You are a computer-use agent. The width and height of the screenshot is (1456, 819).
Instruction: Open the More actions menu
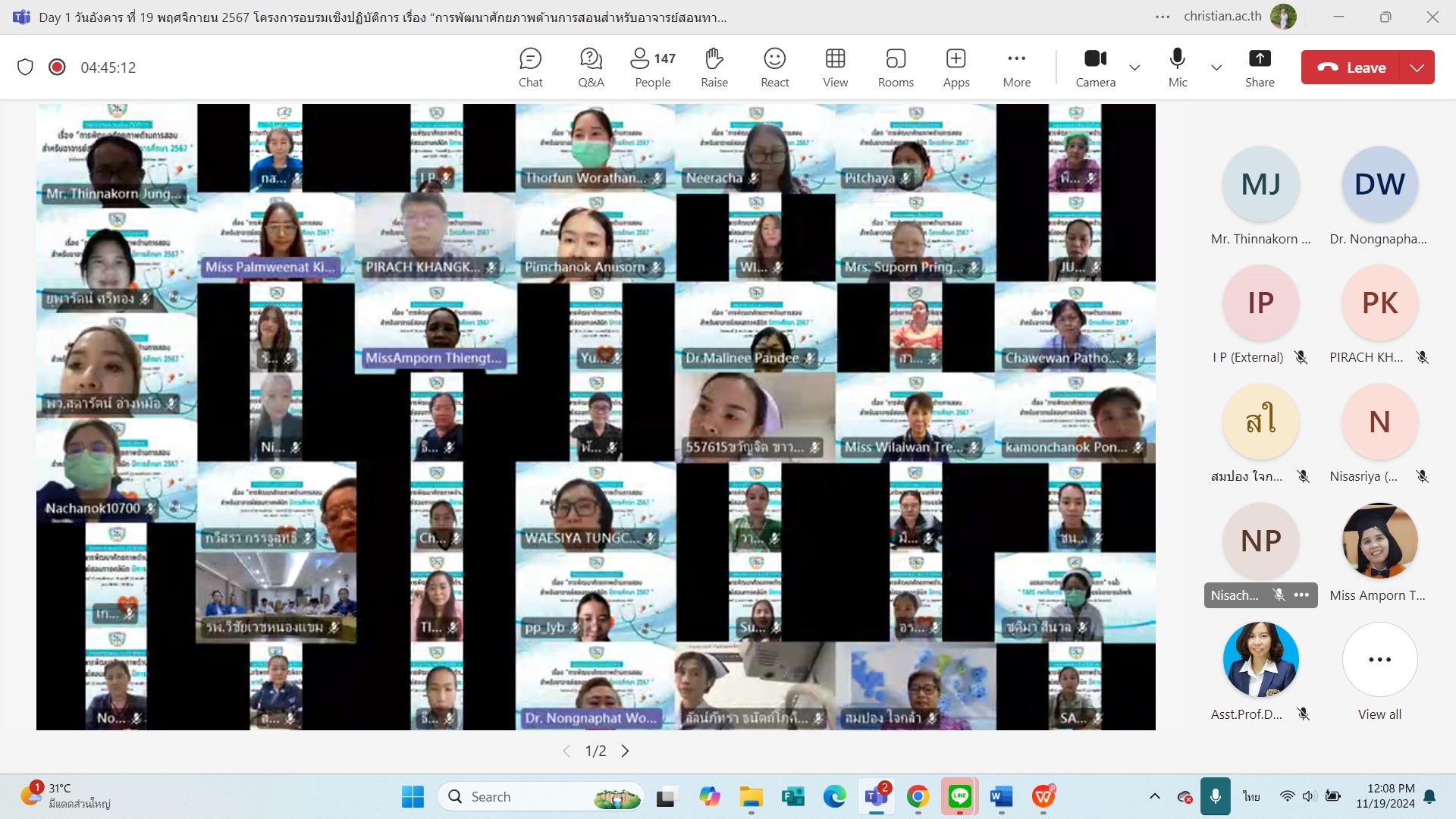[1016, 67]
